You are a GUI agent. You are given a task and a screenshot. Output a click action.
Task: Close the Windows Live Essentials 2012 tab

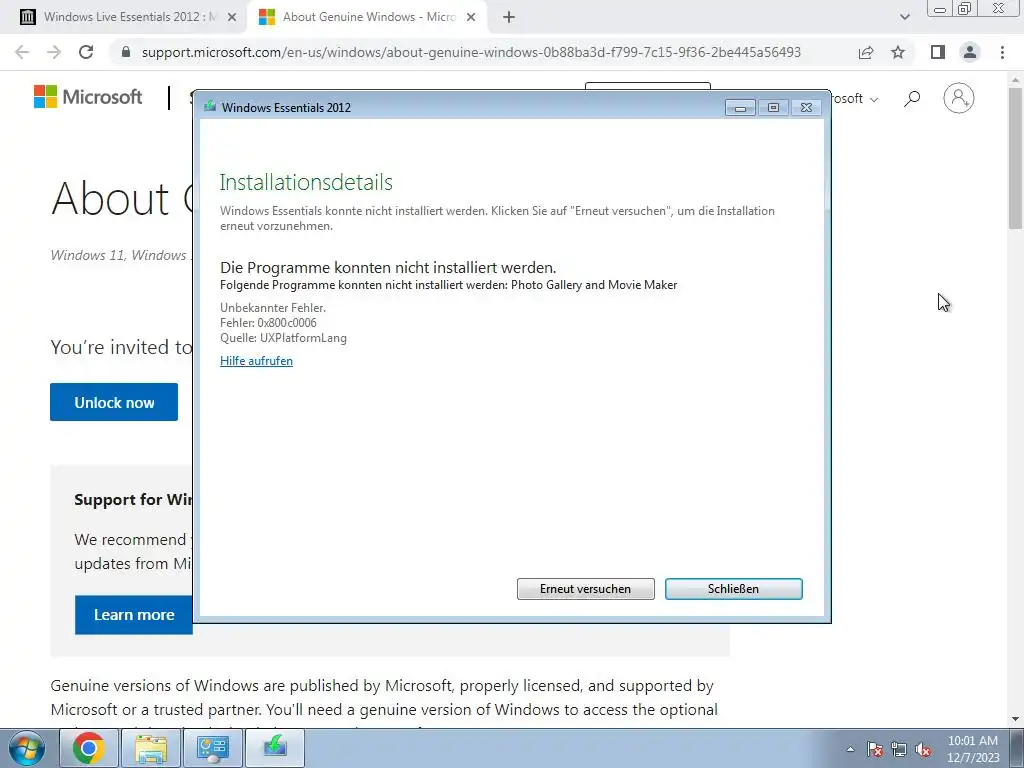232,18
